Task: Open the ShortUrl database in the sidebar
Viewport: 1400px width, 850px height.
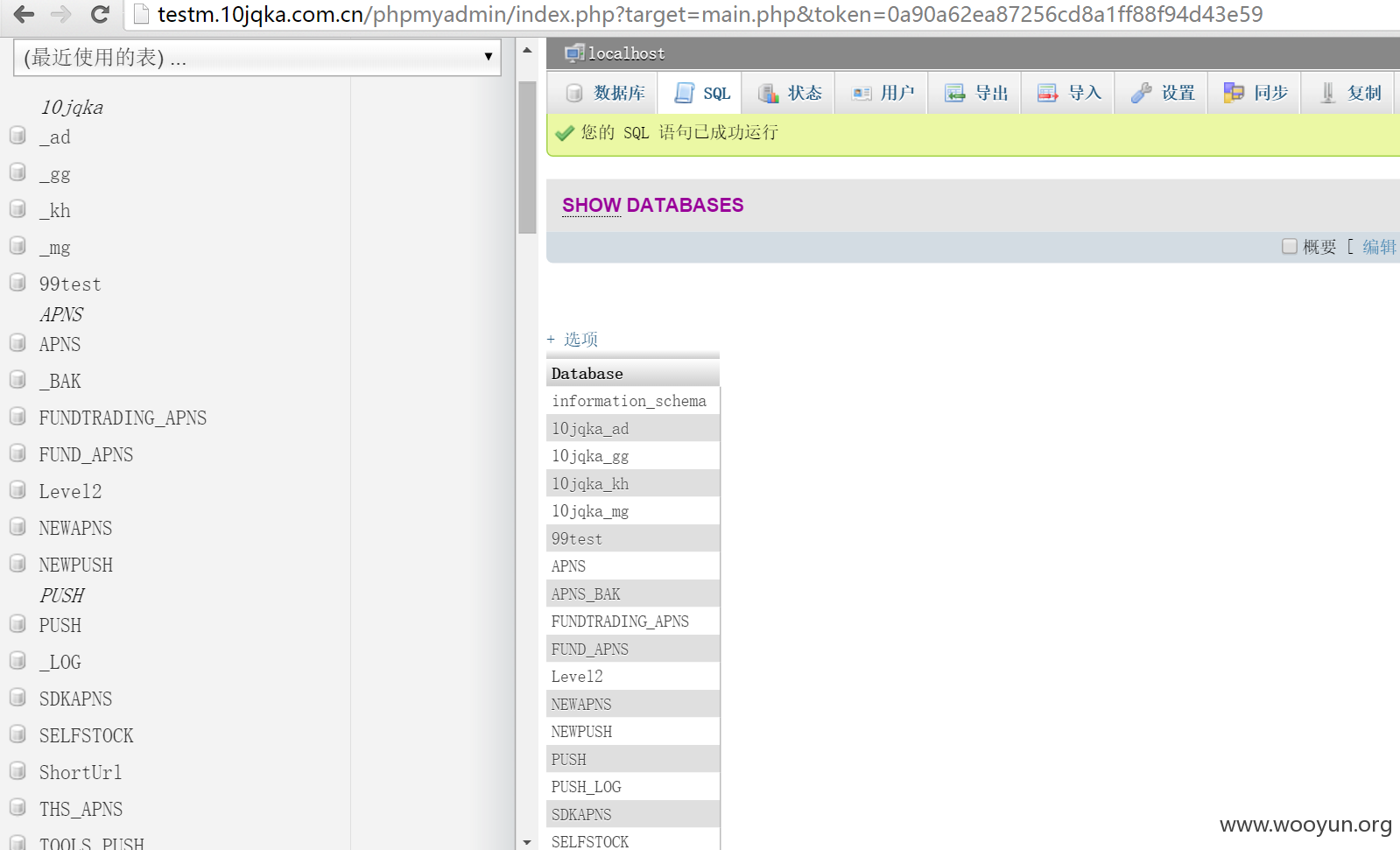Action: point(81,772)
